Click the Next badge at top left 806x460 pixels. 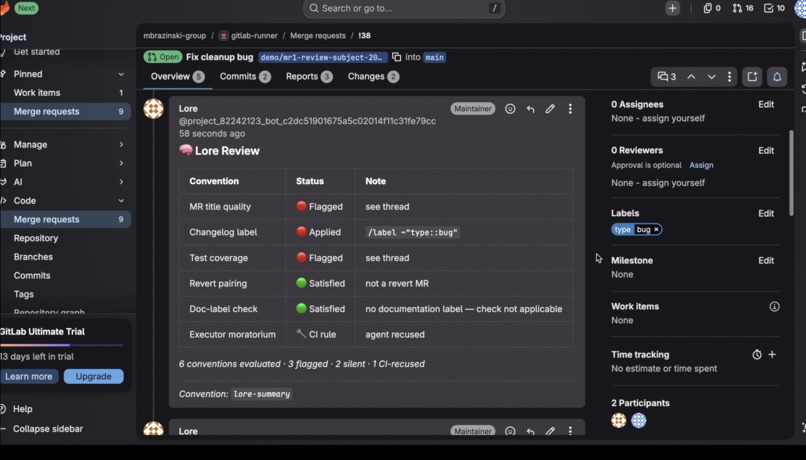26,8
